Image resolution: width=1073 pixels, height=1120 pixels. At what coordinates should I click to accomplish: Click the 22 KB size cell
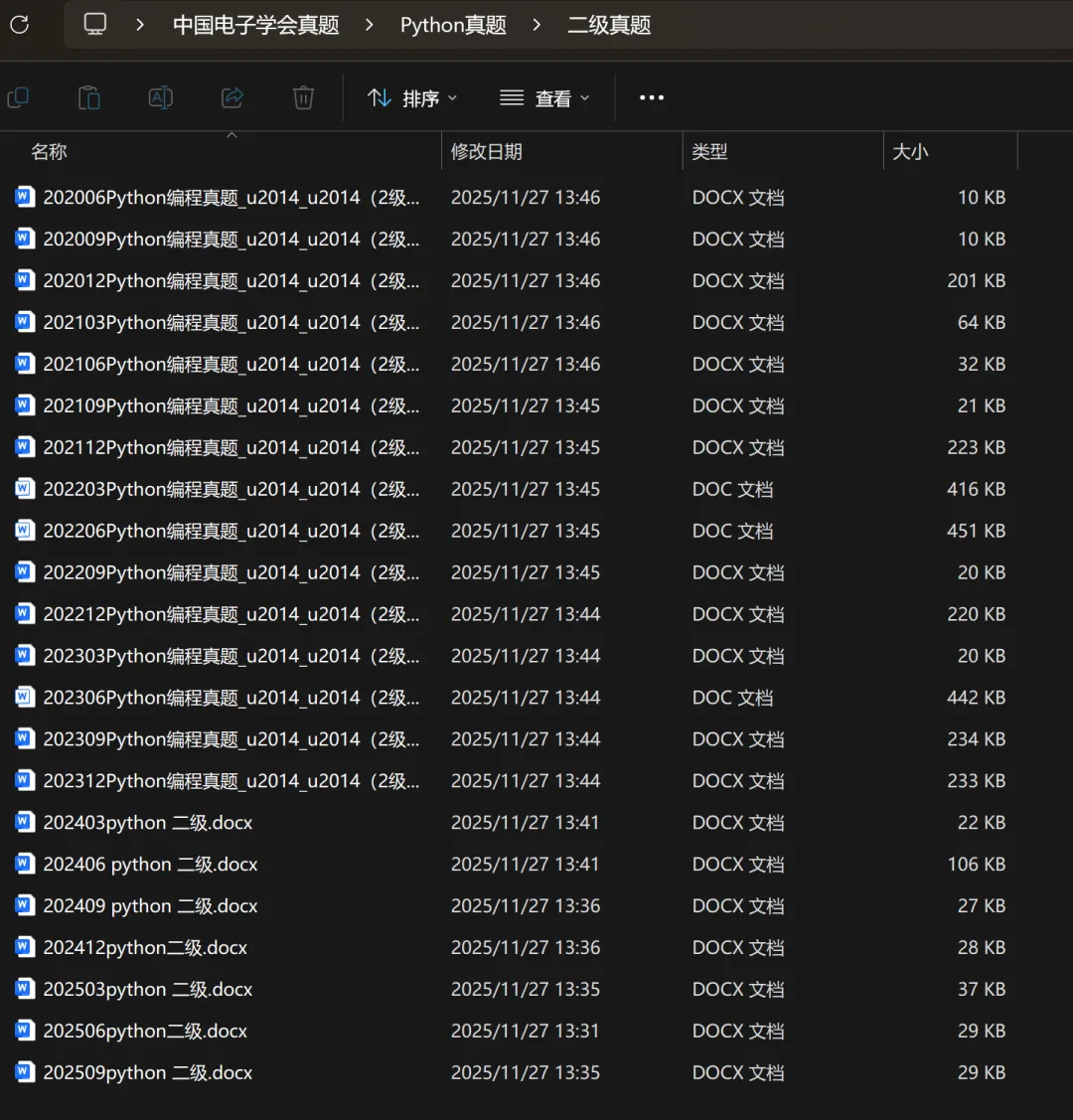click(x=981, y=822)
